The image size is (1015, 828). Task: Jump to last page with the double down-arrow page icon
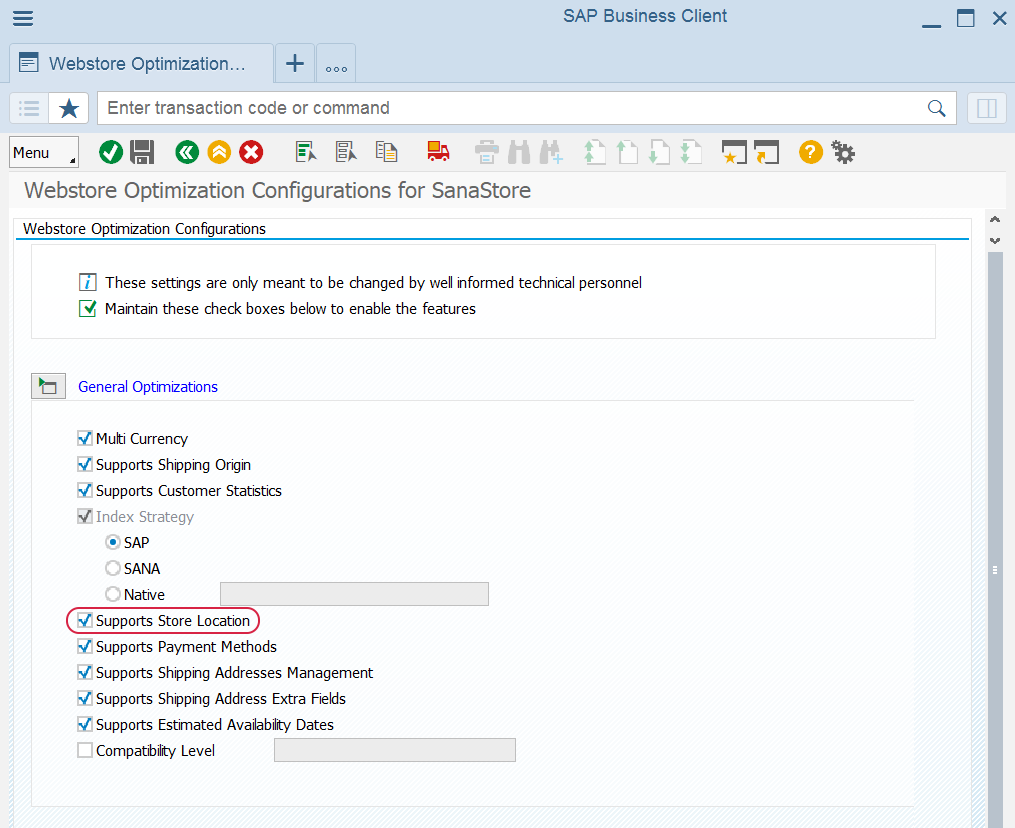pyautogui.click(x=691, y=153)
